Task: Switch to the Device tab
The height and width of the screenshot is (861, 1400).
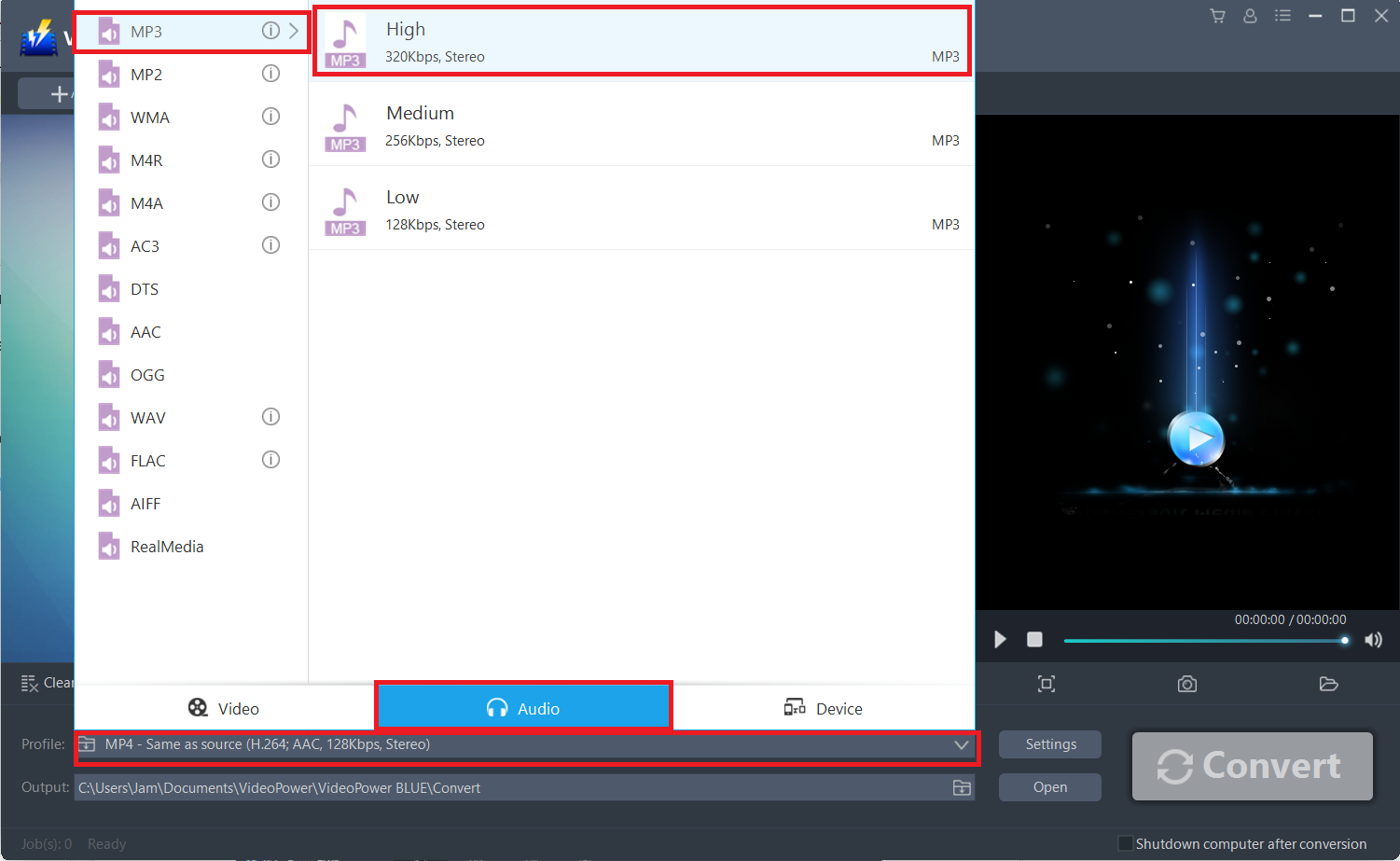Action: (823, 708)
